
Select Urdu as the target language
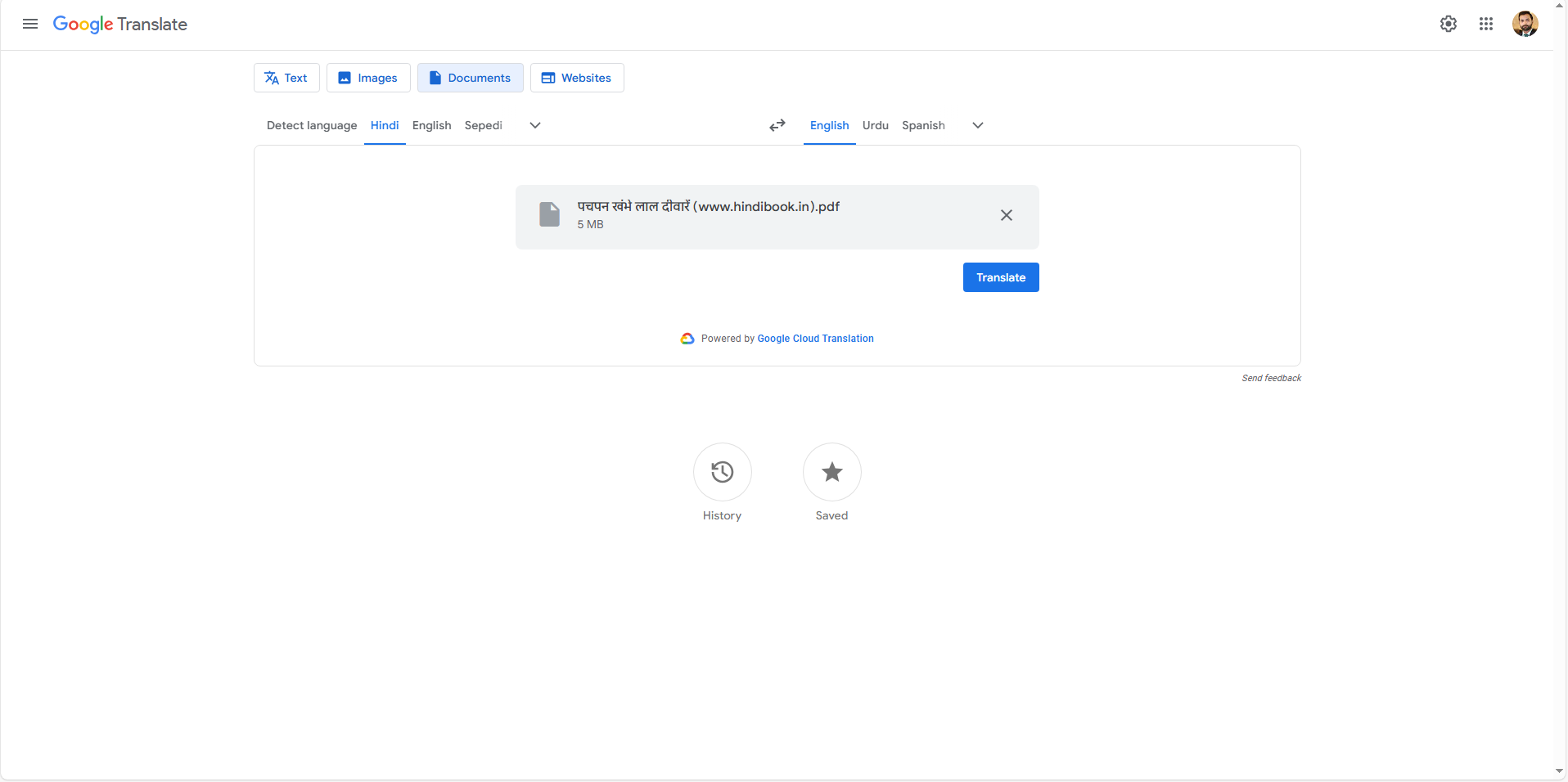click(874, 125)
